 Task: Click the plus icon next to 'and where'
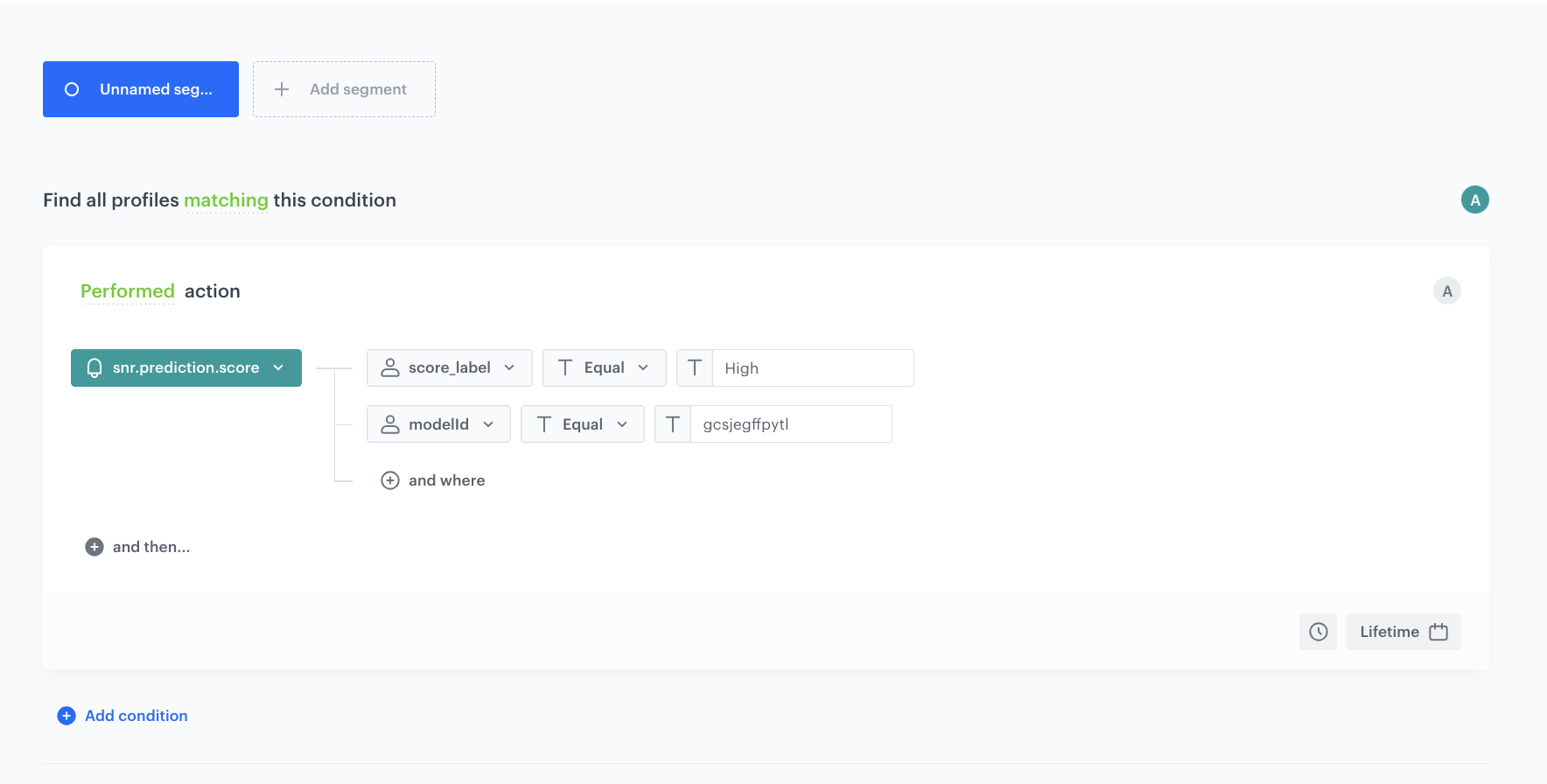click(390, 480)
